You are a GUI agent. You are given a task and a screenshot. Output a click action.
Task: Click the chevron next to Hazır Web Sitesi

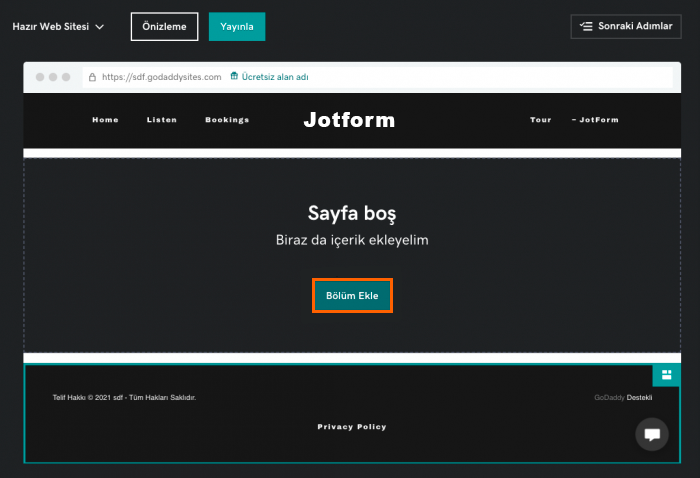click(x=100, y=27)
